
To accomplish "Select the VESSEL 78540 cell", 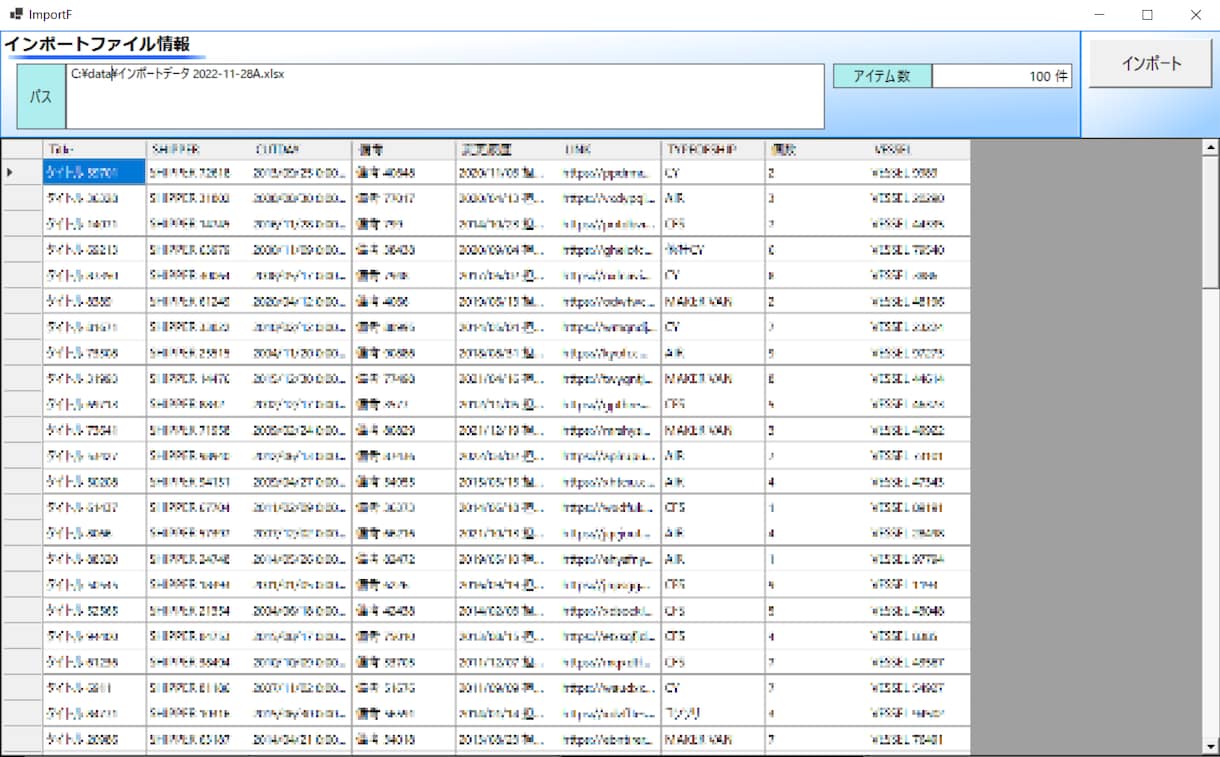I will point(918,250).
